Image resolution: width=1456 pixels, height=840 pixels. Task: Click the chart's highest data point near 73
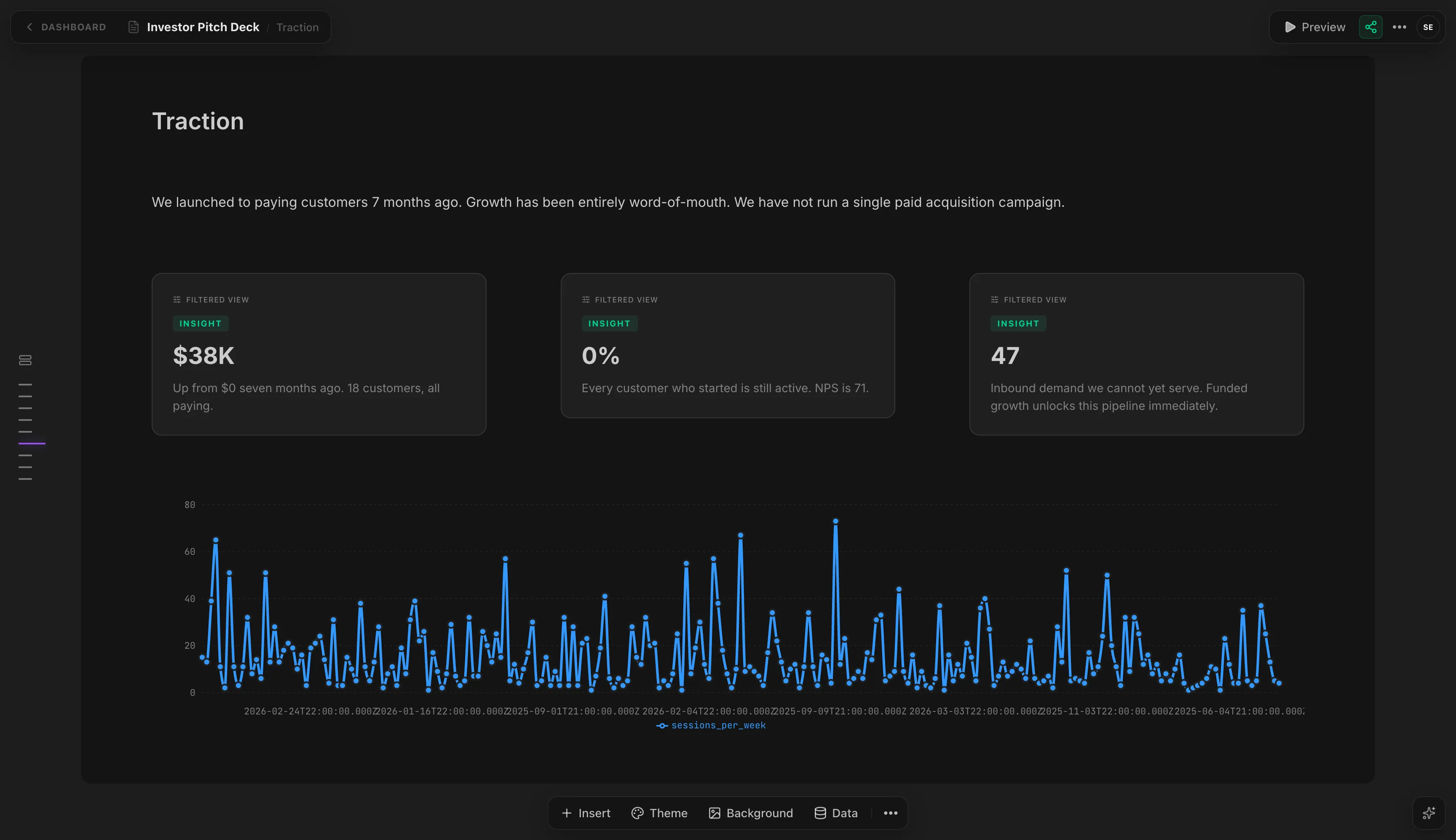[x=835, y=522]
